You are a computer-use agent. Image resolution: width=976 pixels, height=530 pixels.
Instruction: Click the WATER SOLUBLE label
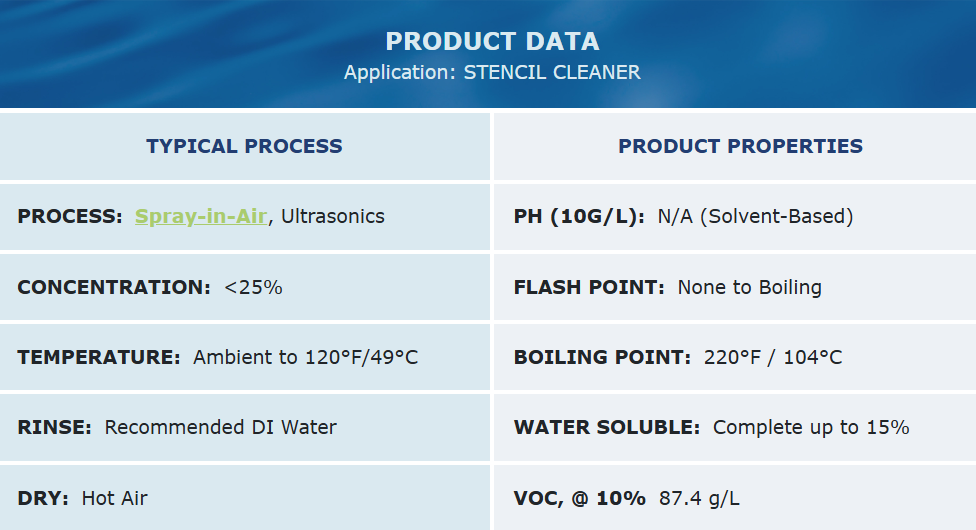coord(607,427)
